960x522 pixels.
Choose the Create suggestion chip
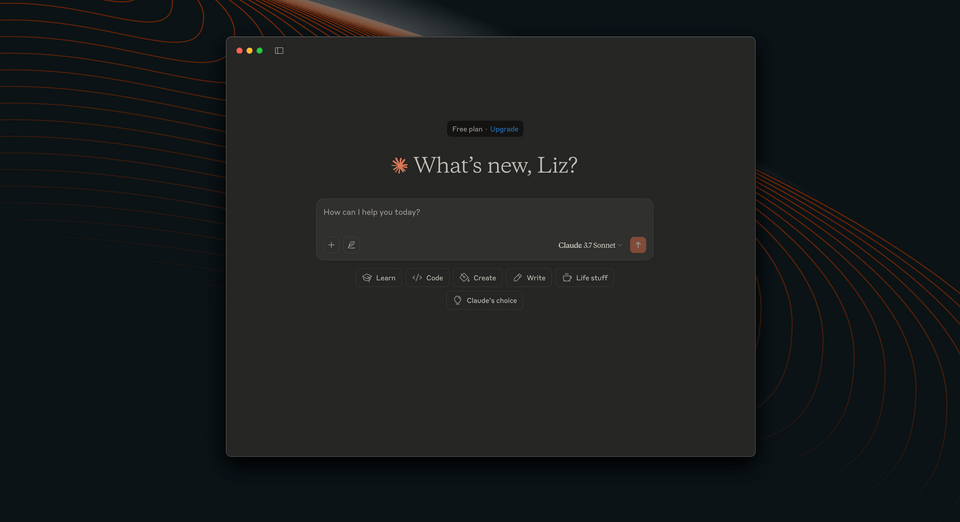point(478,278)
